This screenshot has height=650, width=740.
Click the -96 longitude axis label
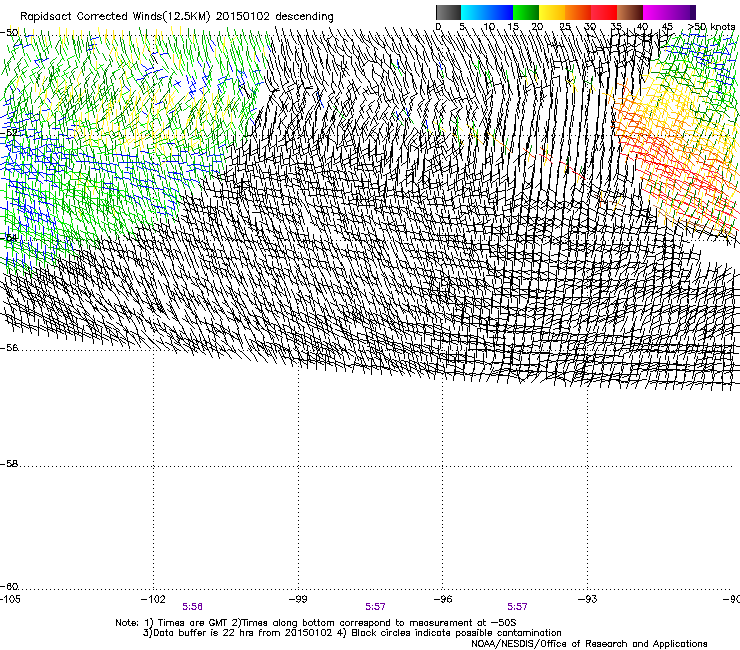443,599
